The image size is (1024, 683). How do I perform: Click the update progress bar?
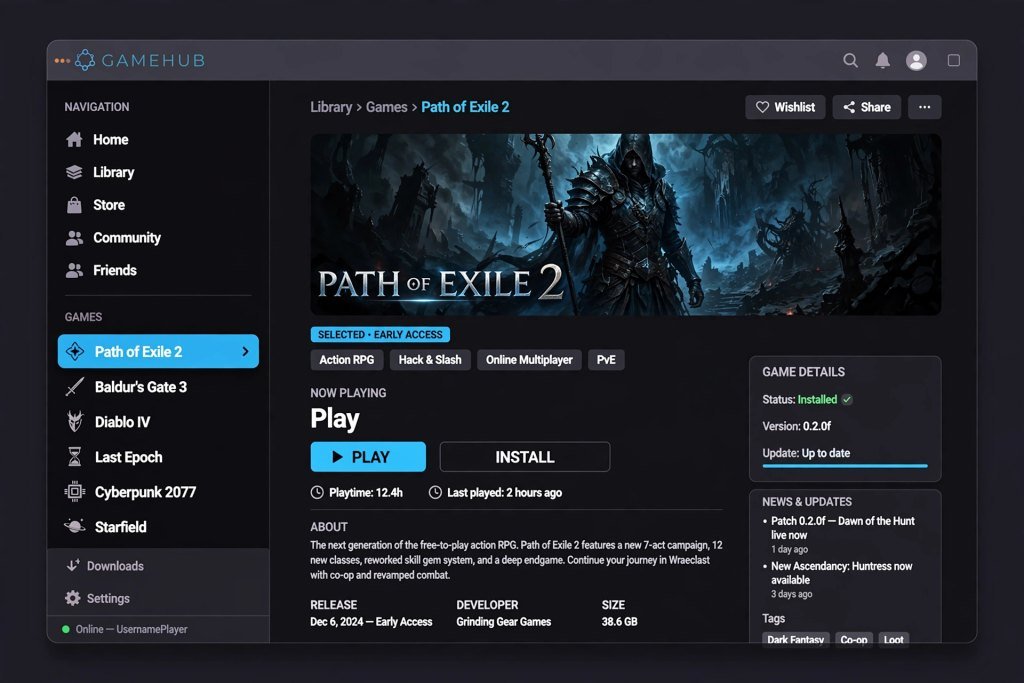[845, 466]
